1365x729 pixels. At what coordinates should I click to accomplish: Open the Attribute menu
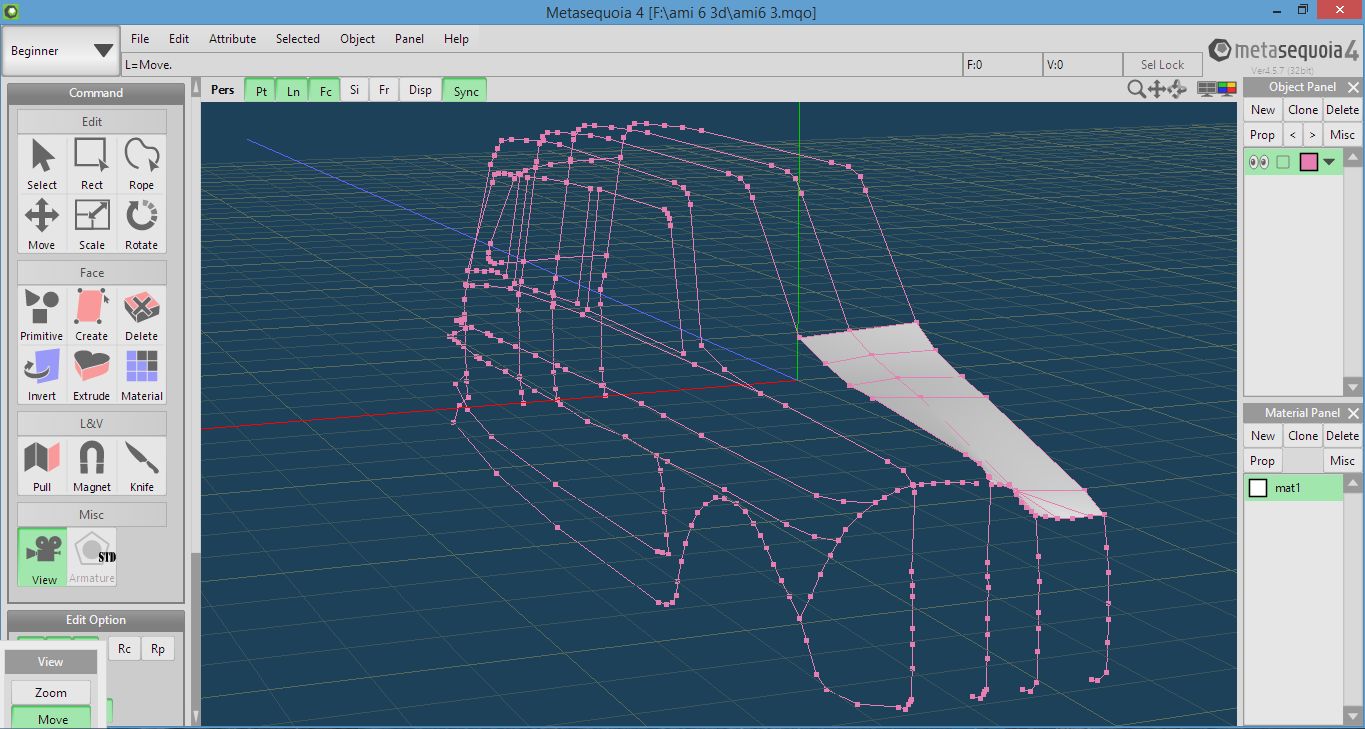coord(232,39)
